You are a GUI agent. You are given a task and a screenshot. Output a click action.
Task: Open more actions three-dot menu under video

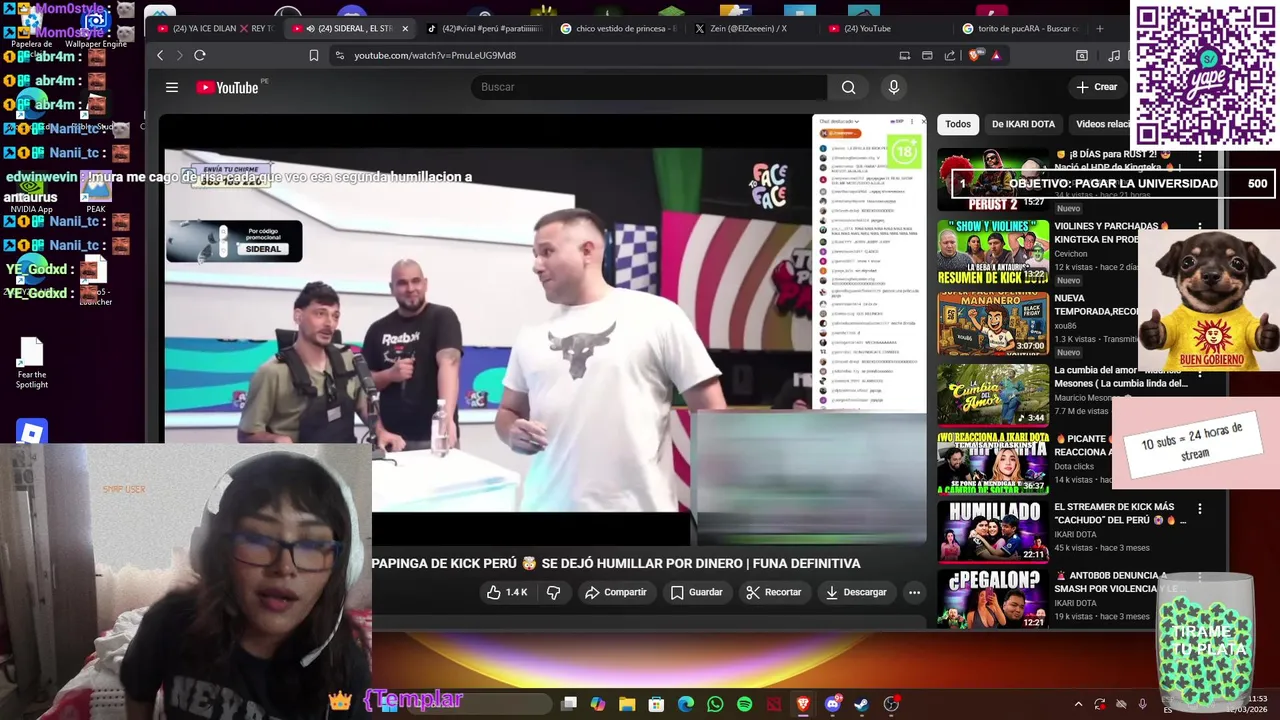(x=914, y=592)
